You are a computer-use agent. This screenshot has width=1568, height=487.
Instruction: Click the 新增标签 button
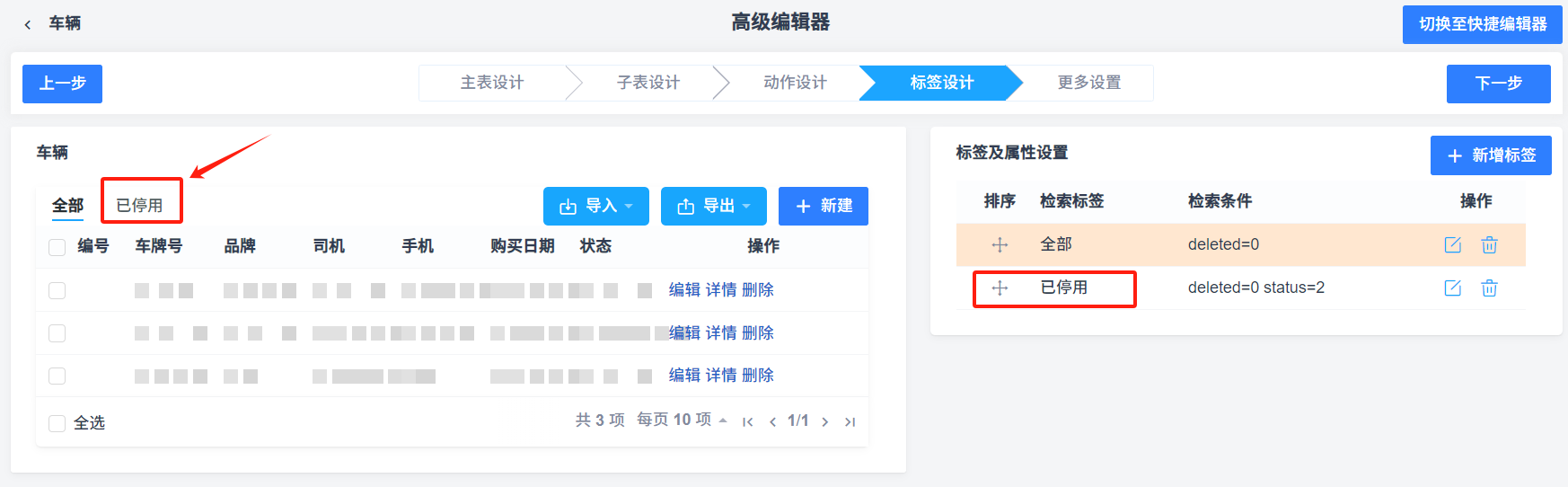pos(1490,155)
